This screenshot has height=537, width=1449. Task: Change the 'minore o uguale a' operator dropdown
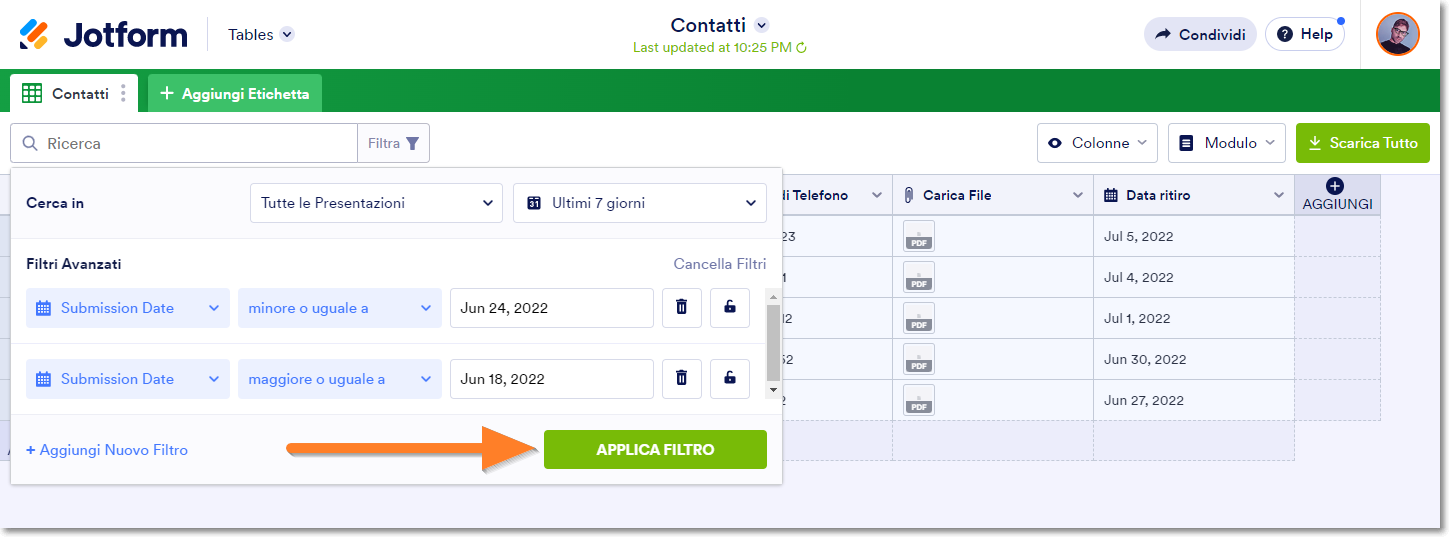(x=339, y=308)
